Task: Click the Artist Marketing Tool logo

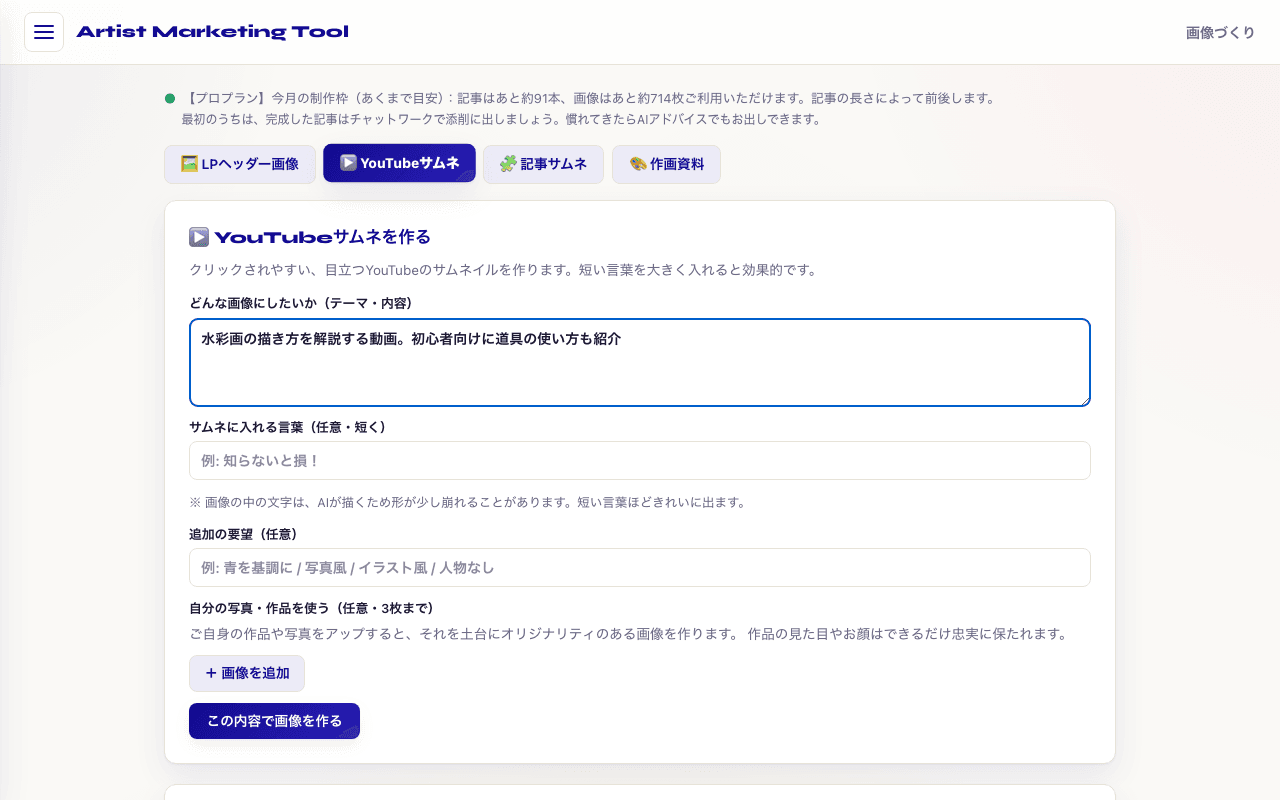Action: pyautogui.click(x=212, y=32)
